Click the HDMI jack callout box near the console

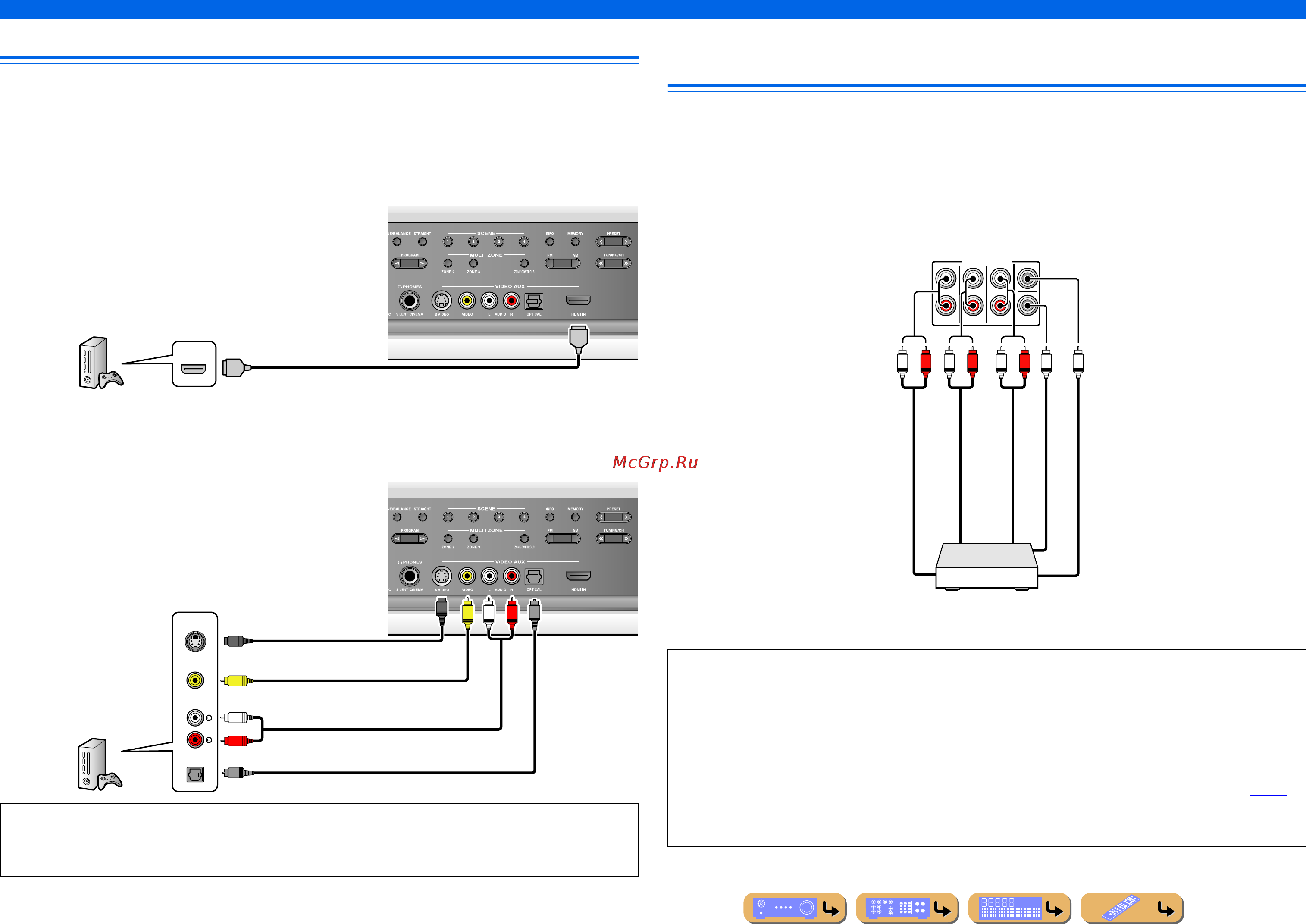click(x=194, y=364)
